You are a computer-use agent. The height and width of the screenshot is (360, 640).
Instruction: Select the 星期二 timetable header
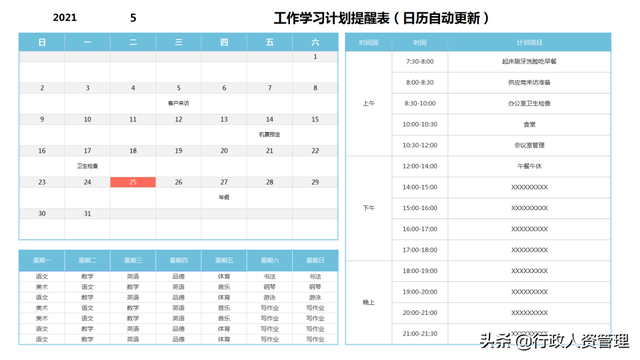tap(87, 260)
